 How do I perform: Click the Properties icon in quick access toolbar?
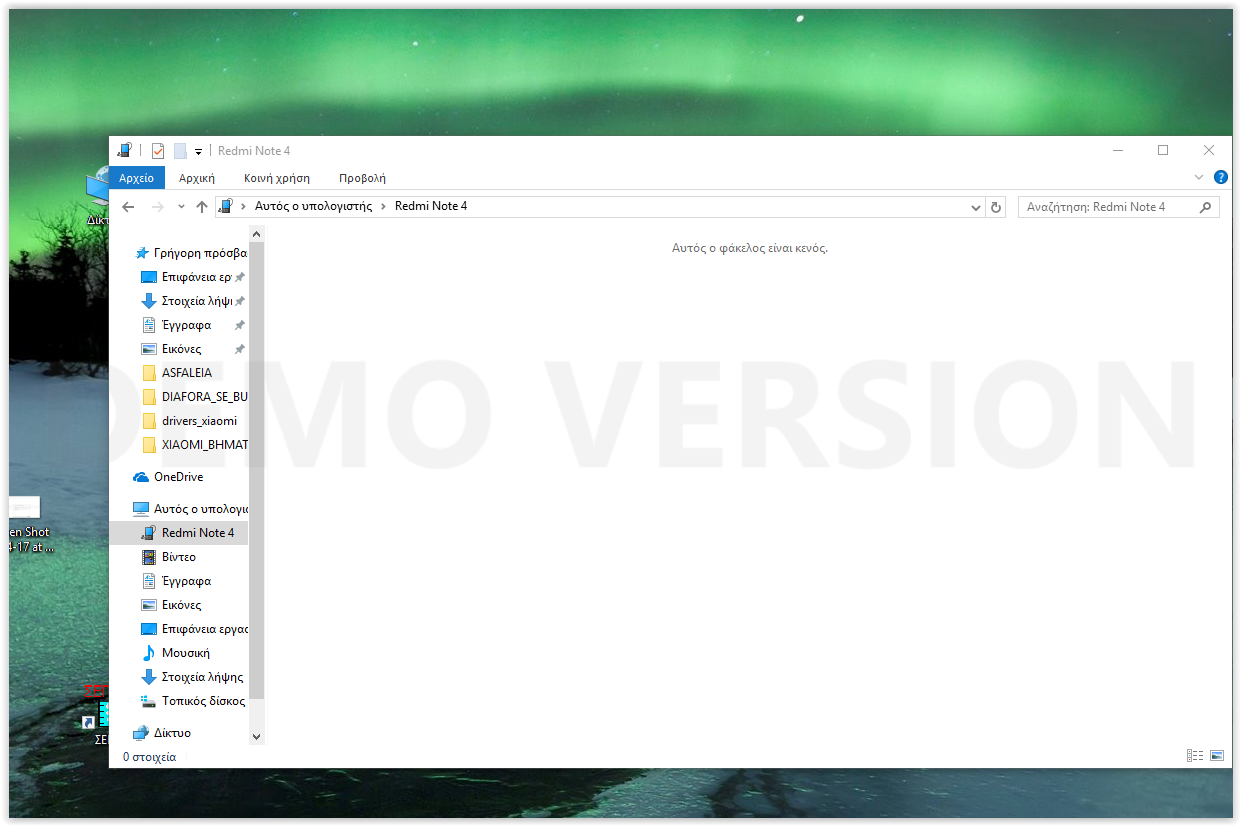(158, 151)
